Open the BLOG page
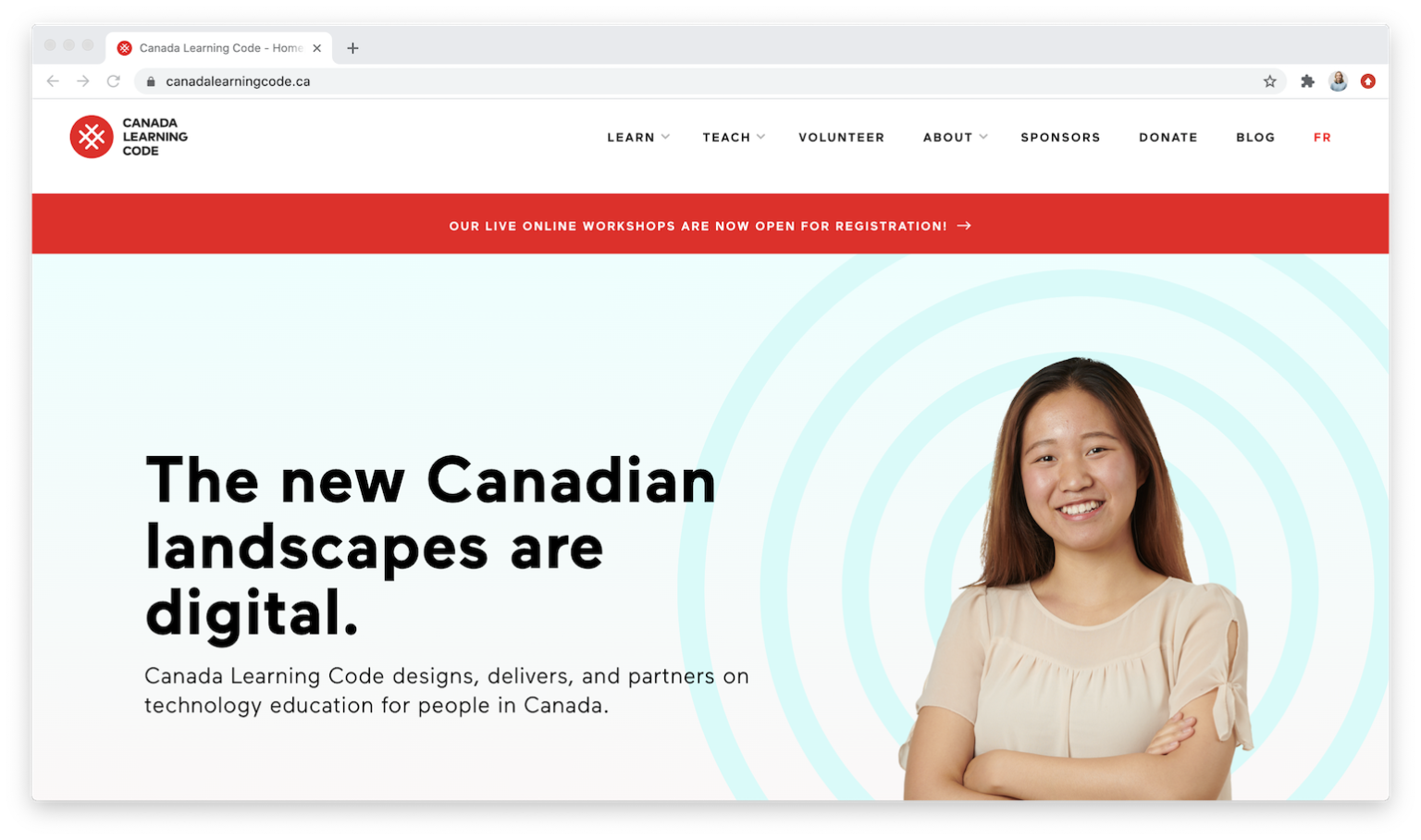Image resolution: width=1421 pixels, height=840 pixels. click(x=1255, y=137)
